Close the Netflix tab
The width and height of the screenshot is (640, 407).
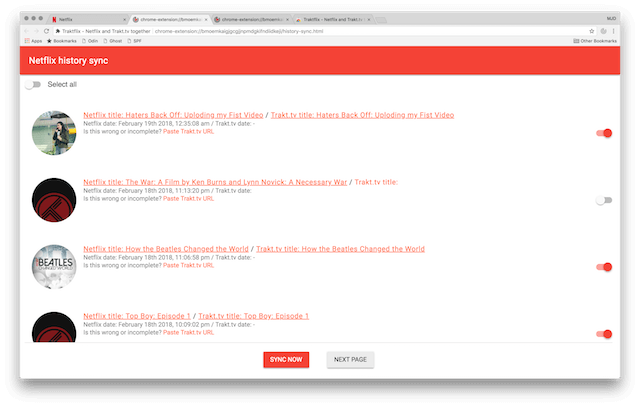click(x=124, y=20)
